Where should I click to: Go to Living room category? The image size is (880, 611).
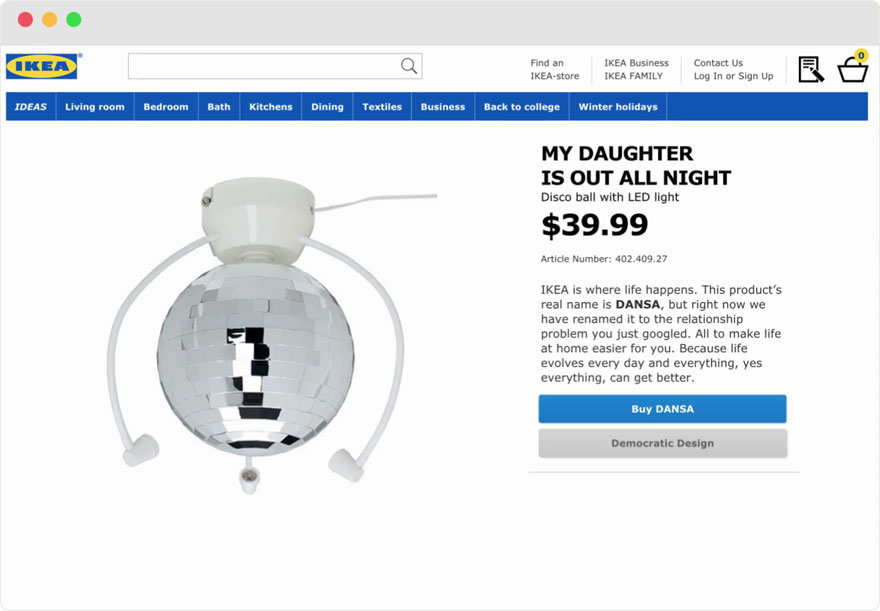(95, 107)
